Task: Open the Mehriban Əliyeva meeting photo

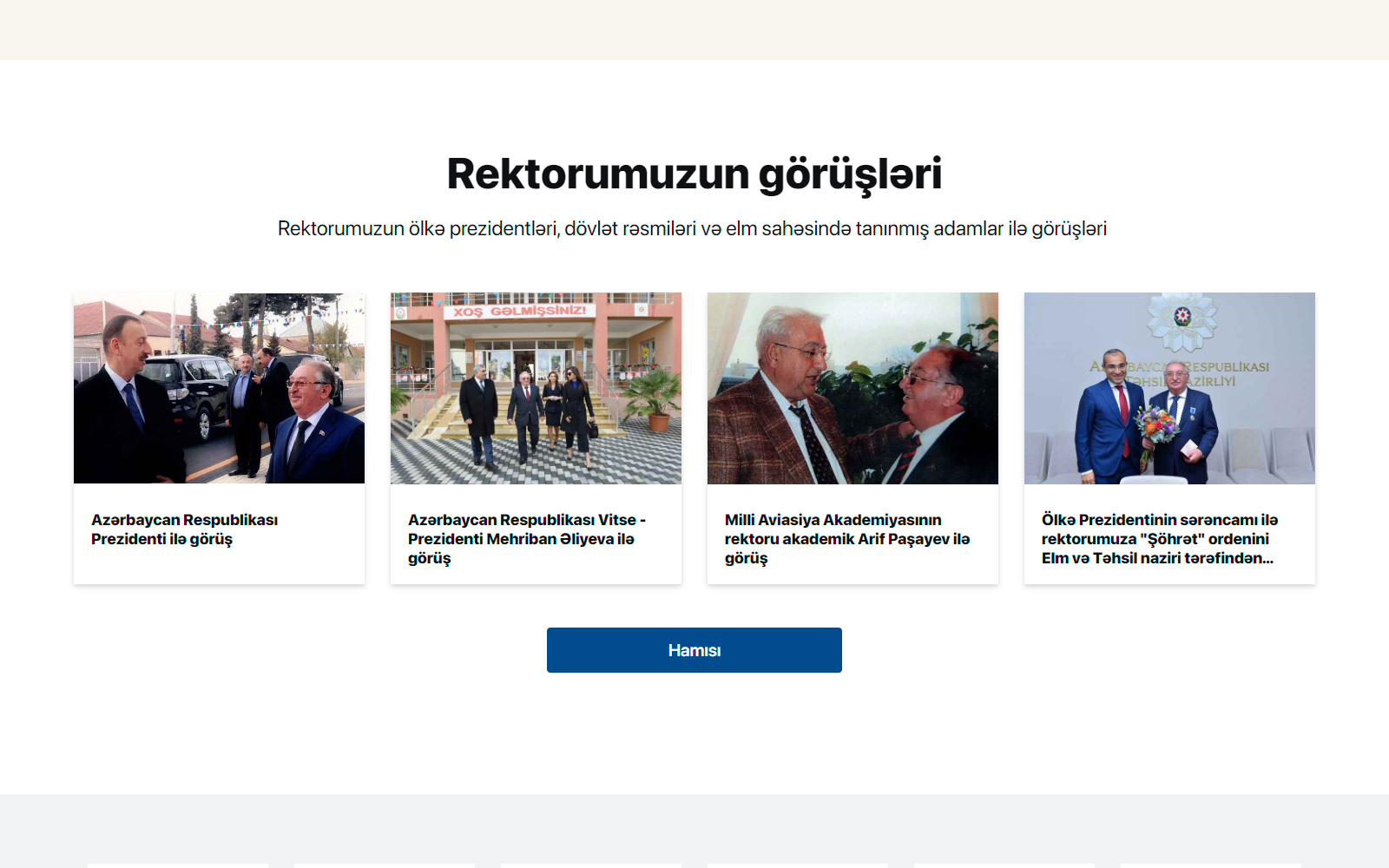Action: [x=536, y=388]
